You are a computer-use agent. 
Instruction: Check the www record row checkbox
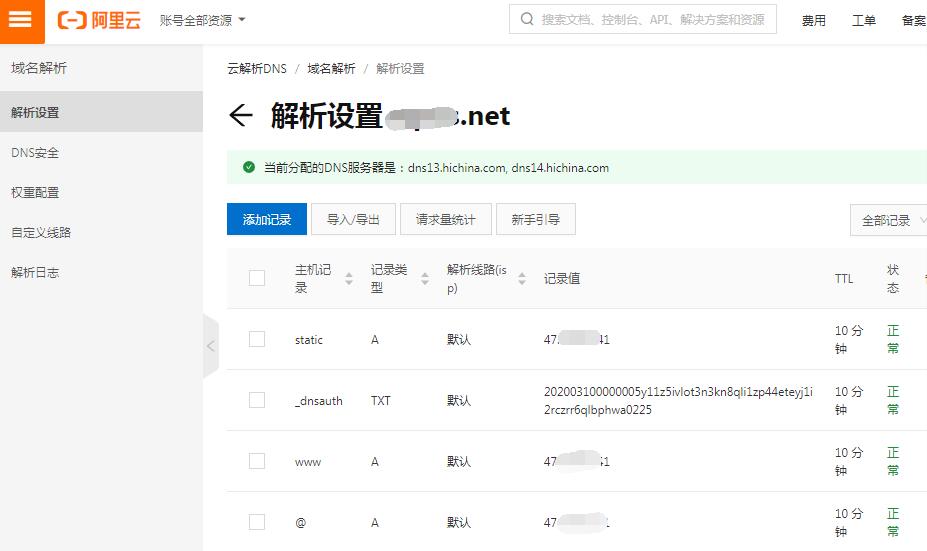257,461
